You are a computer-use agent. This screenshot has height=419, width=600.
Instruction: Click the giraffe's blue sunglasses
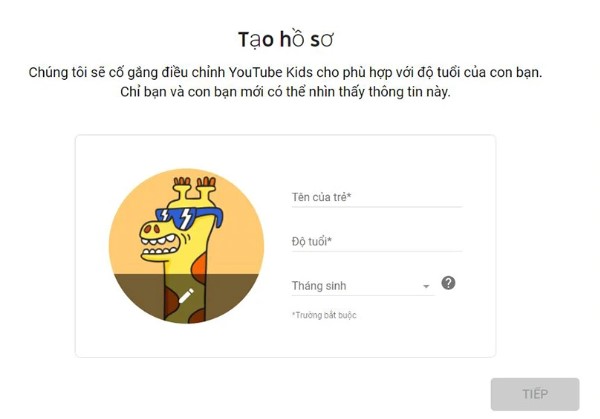coord(189,217)
